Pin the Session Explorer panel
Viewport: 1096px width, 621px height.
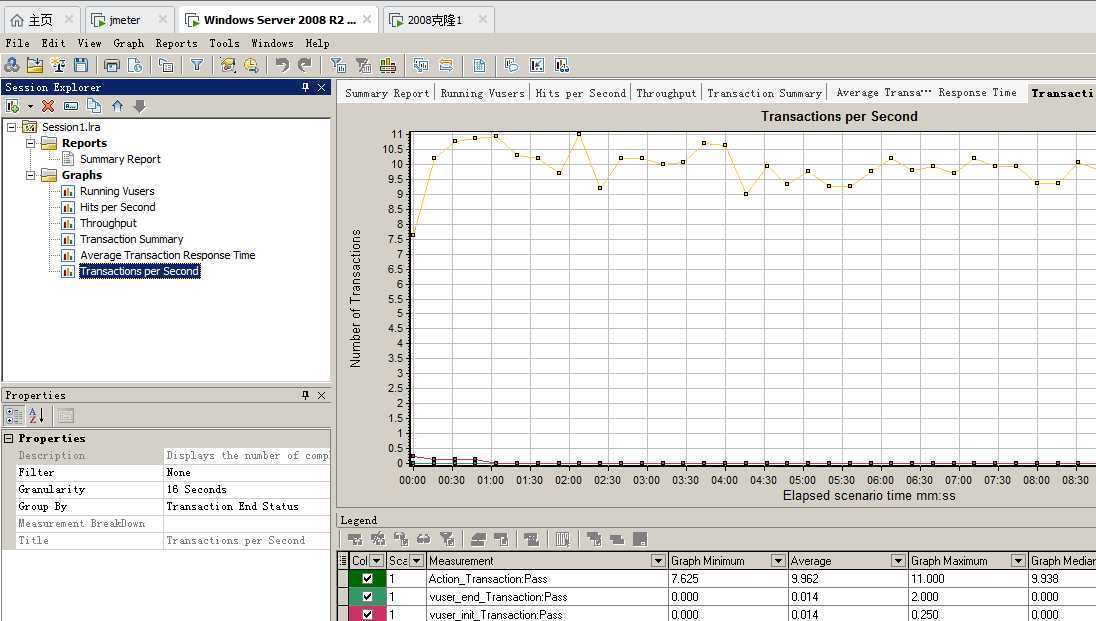[x=305, y=87]
